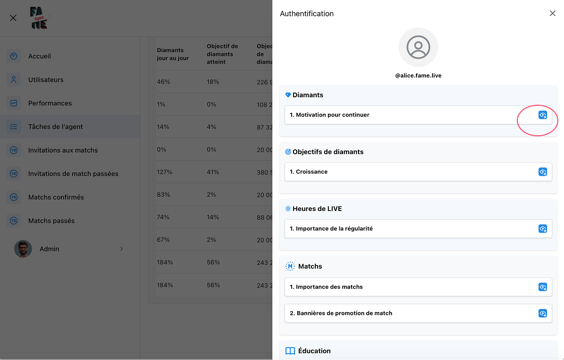Click the icon next to Importance de la régularité
This screenshot has width=564, height=360.
point(542,229)
